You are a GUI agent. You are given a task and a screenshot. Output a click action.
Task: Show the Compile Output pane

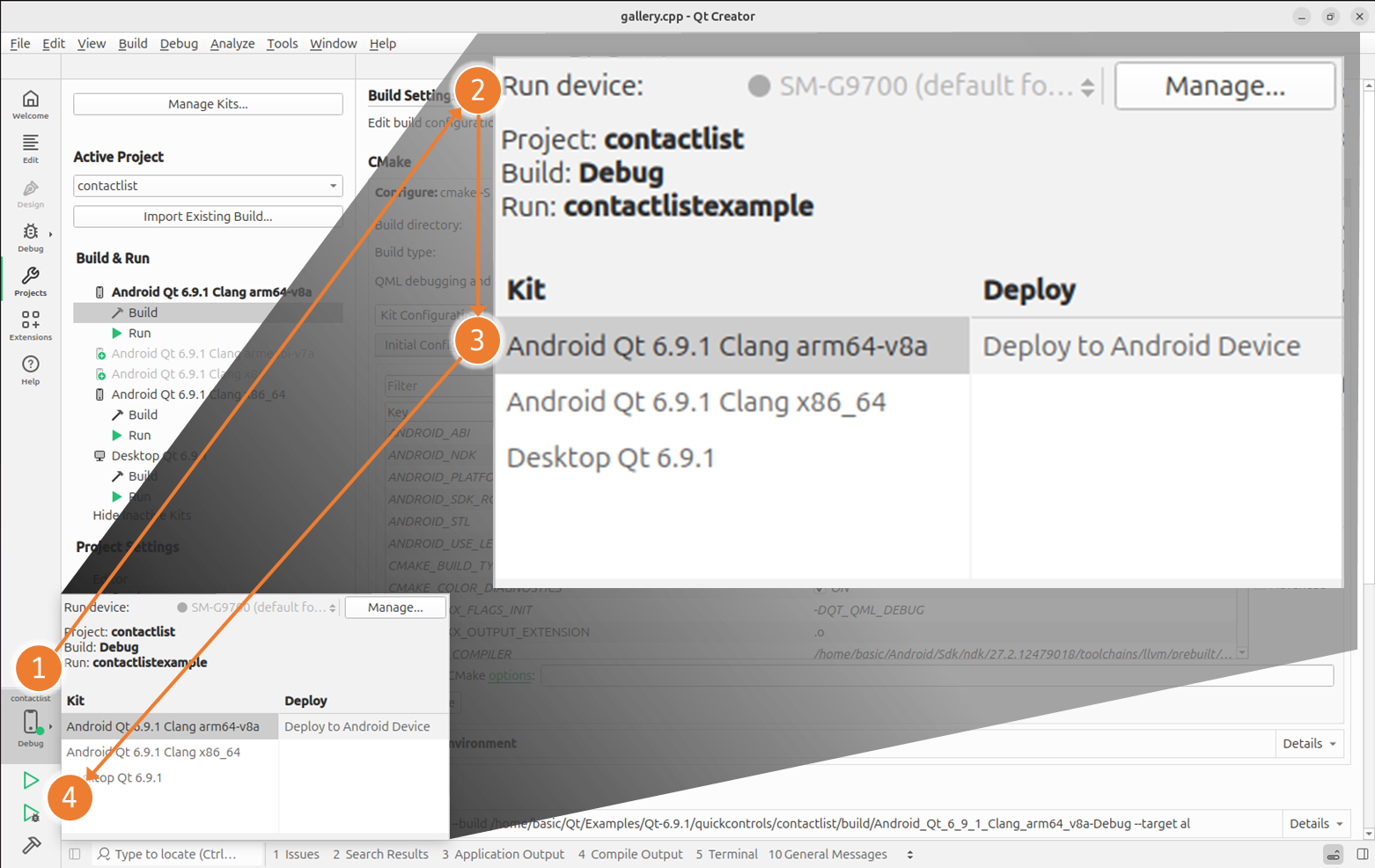(630, 854)
